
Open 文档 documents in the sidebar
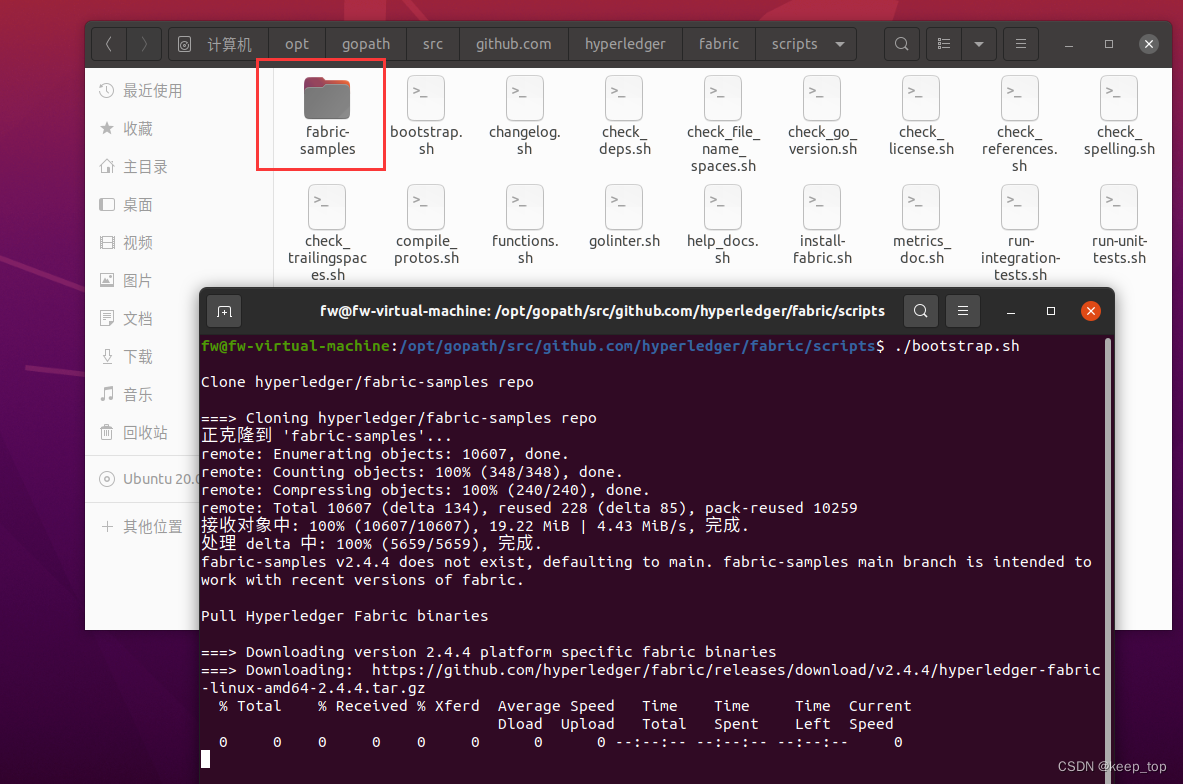pos(141,318)
